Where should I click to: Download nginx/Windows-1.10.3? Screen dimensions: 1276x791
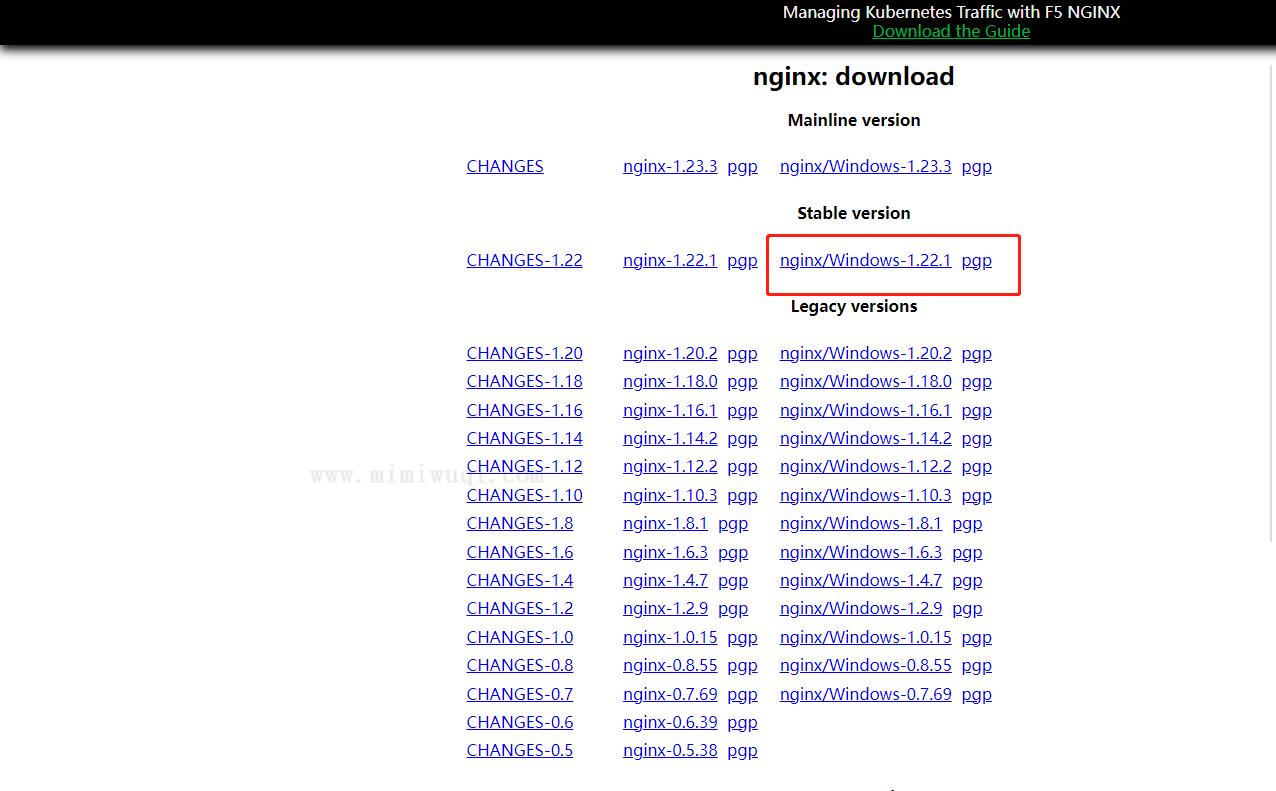pos(866,495)
